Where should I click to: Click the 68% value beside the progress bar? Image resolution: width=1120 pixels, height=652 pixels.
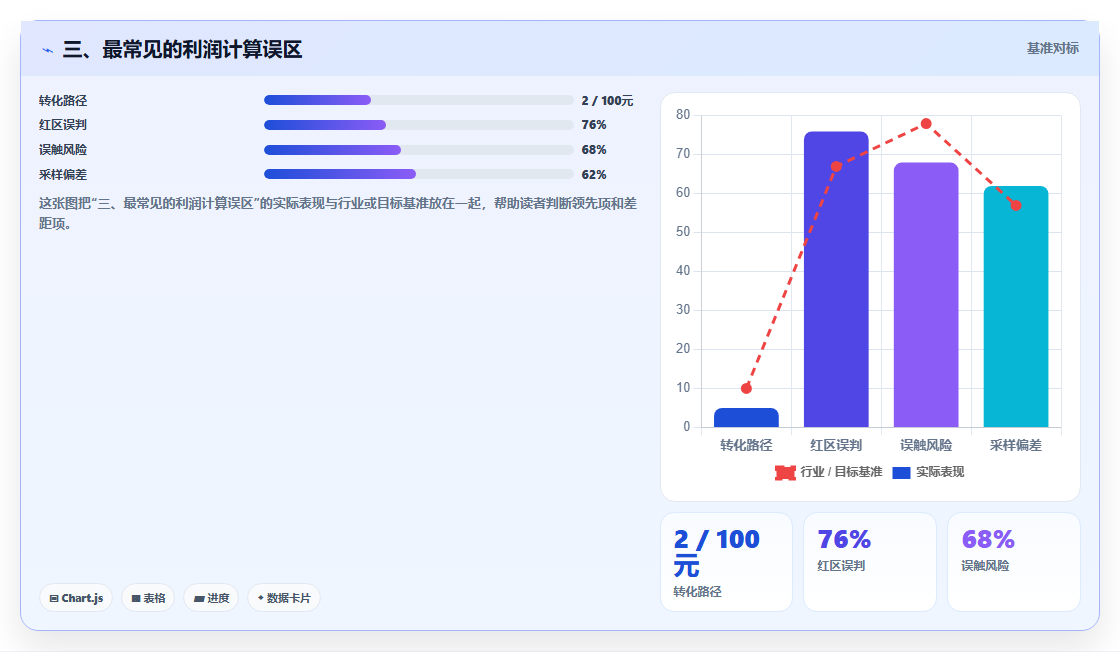point(594,150)
